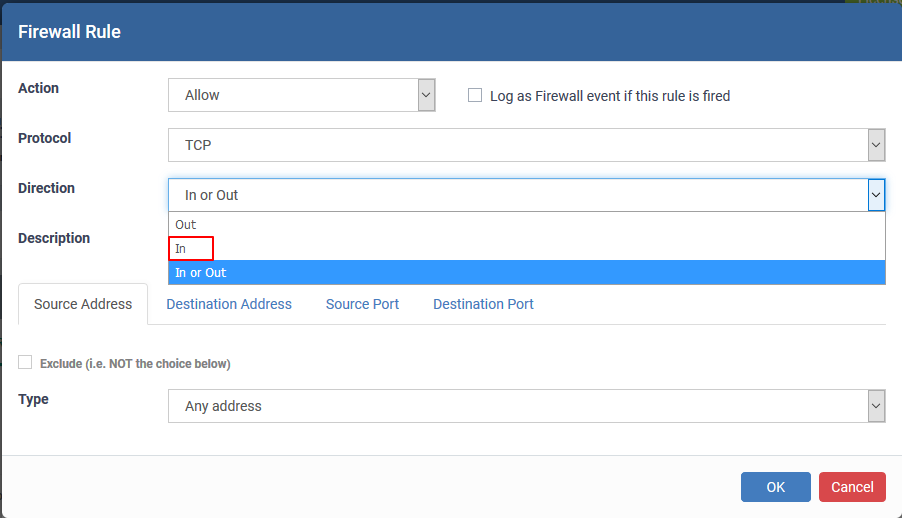Image resolution: width=902 pixels, height=518 pixels.
Task: Choose the In option in Direction list
Action: (x=526, y=249)
